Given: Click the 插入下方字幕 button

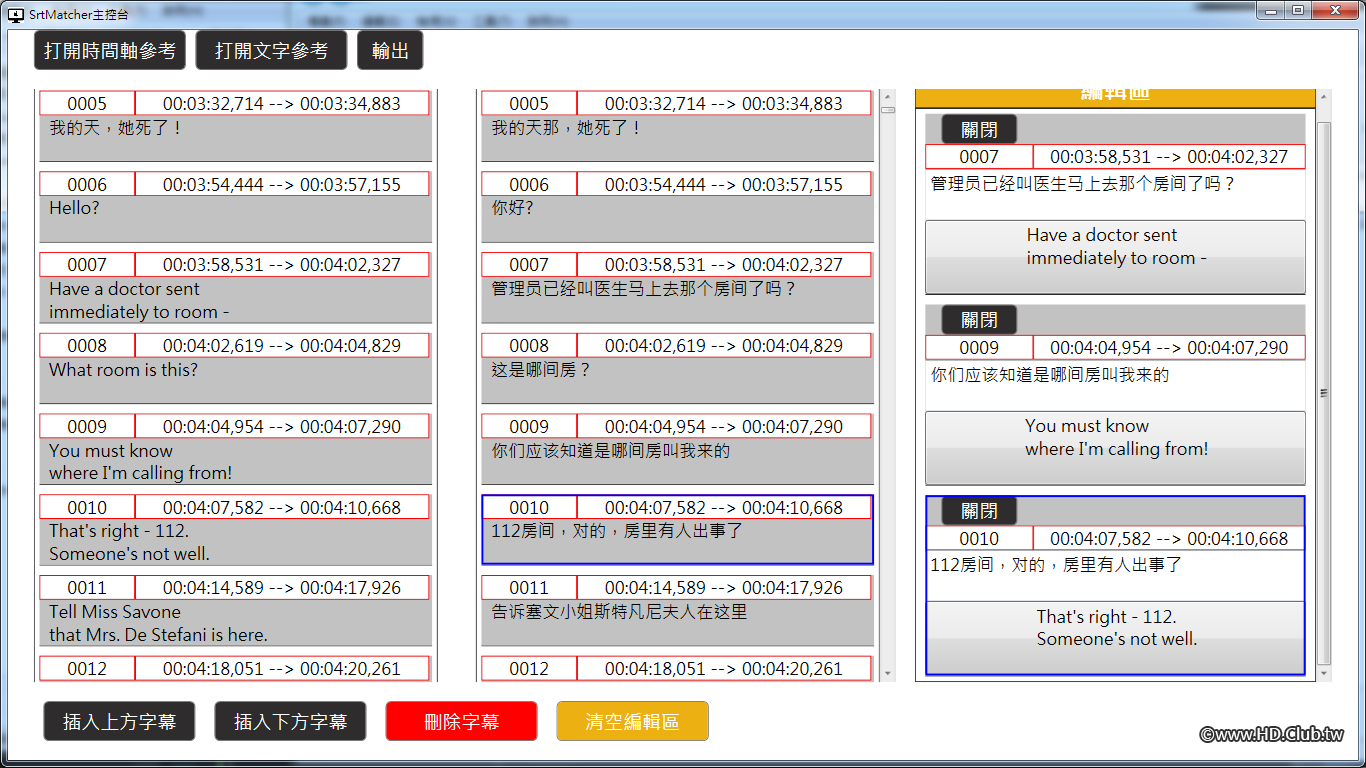Looking at the screenshot, I should pos(290,721).
